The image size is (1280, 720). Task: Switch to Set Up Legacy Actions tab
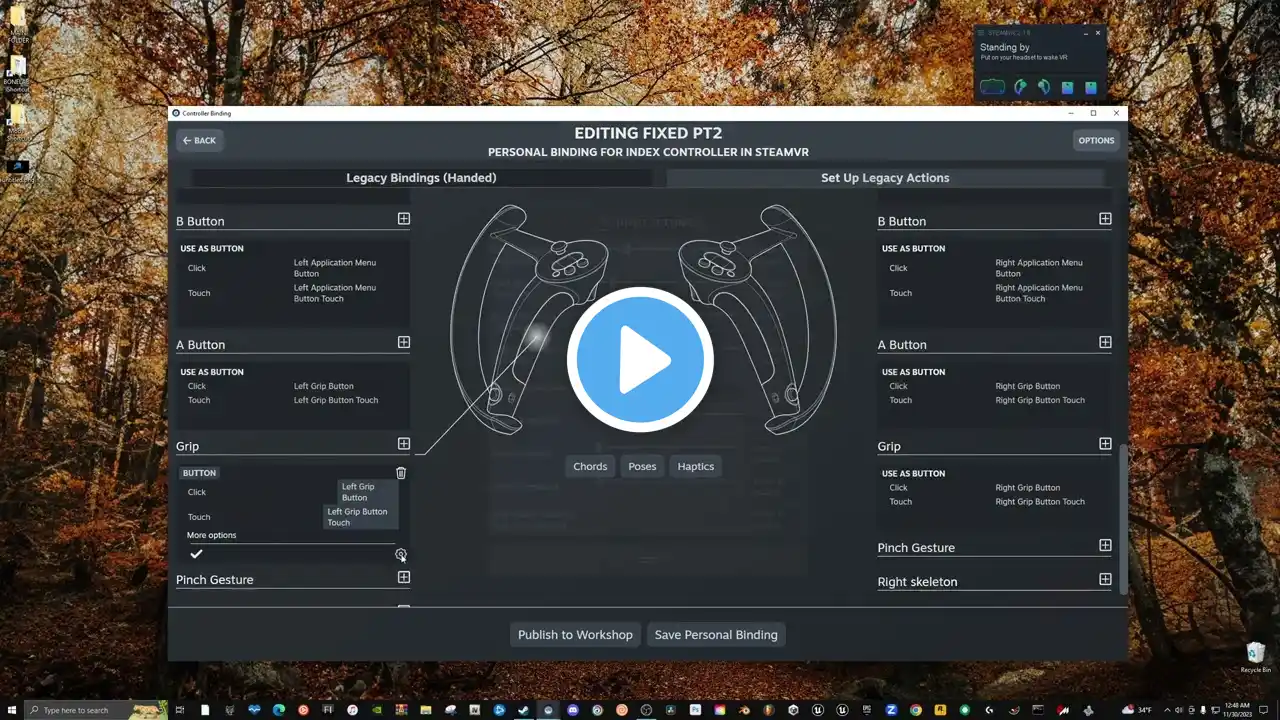[x=885, y=178]
